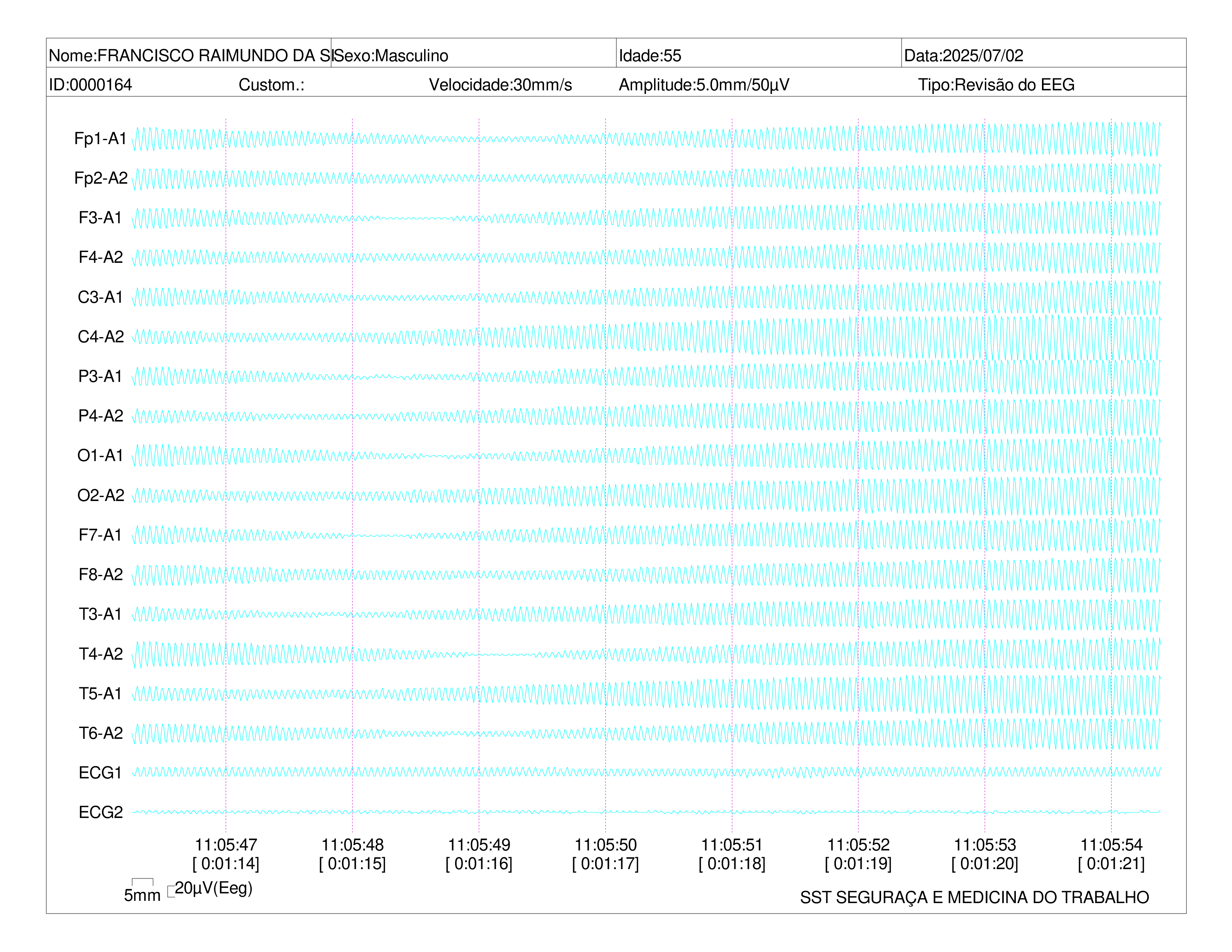Select the 11:05:50 time marker label

605,845
